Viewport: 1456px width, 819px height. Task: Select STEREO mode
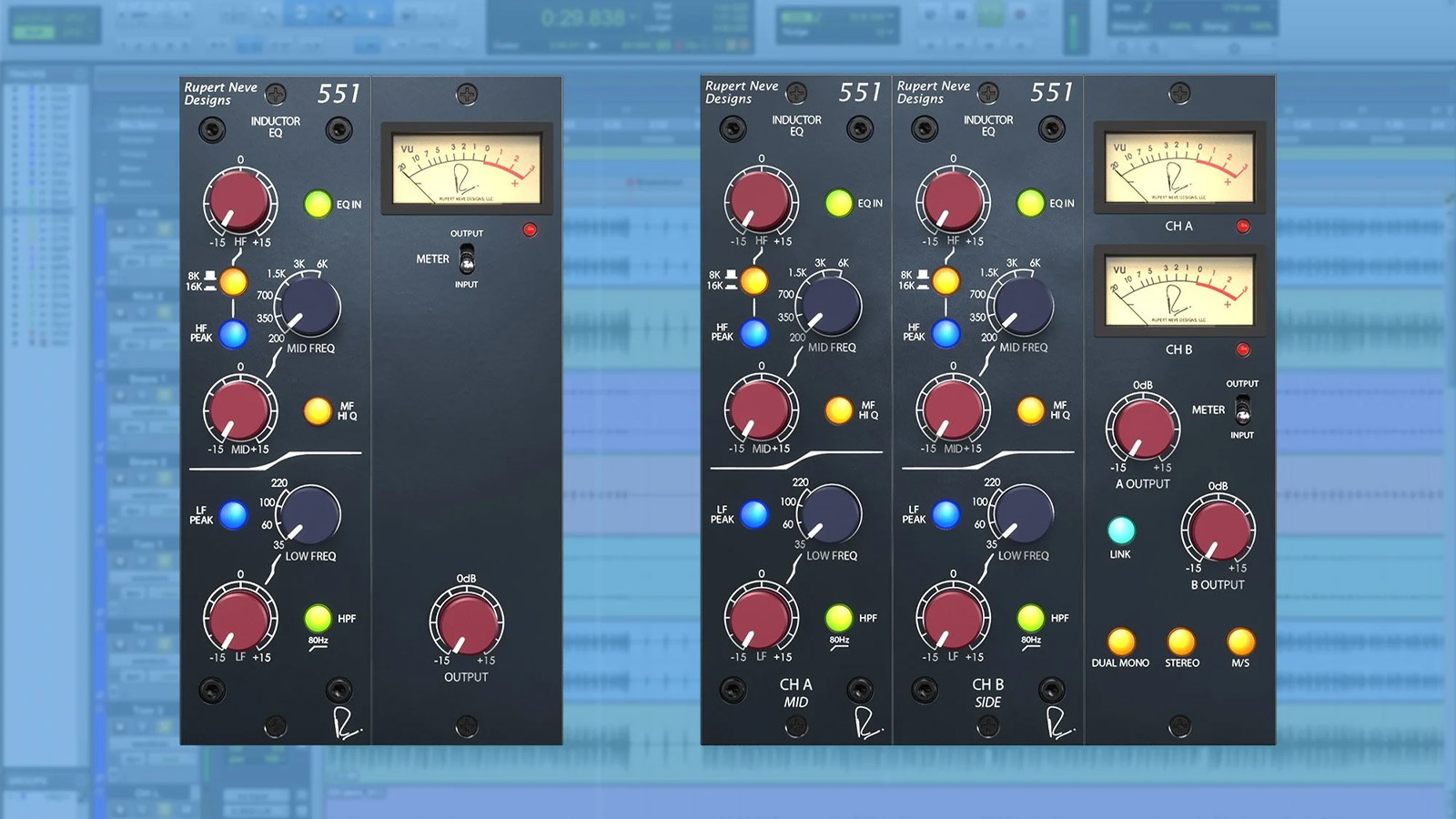[1181, 642]
